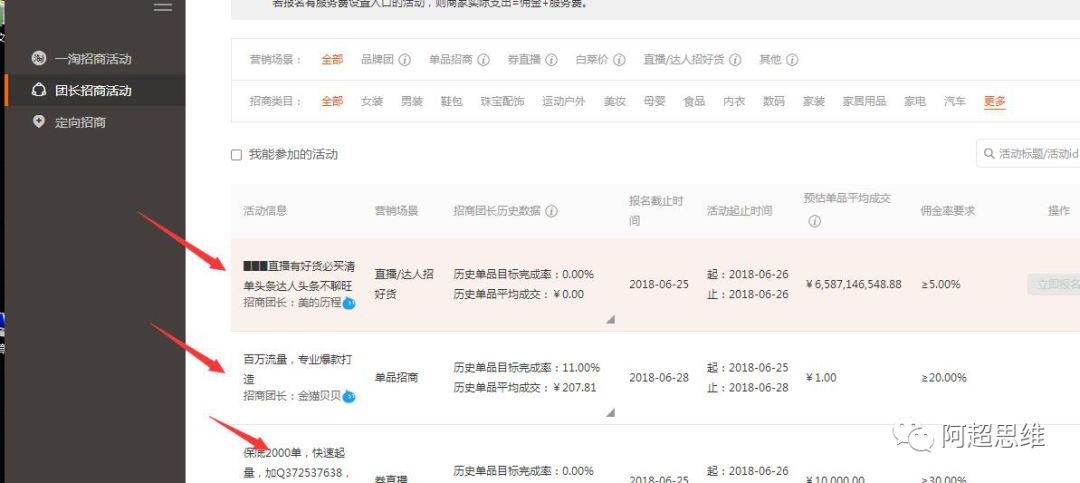Image resolution: width=1080 pixels, height=483 pixels.
Task: Click the 定向招商 sidebar pin icon
Action: pos(39,122)
